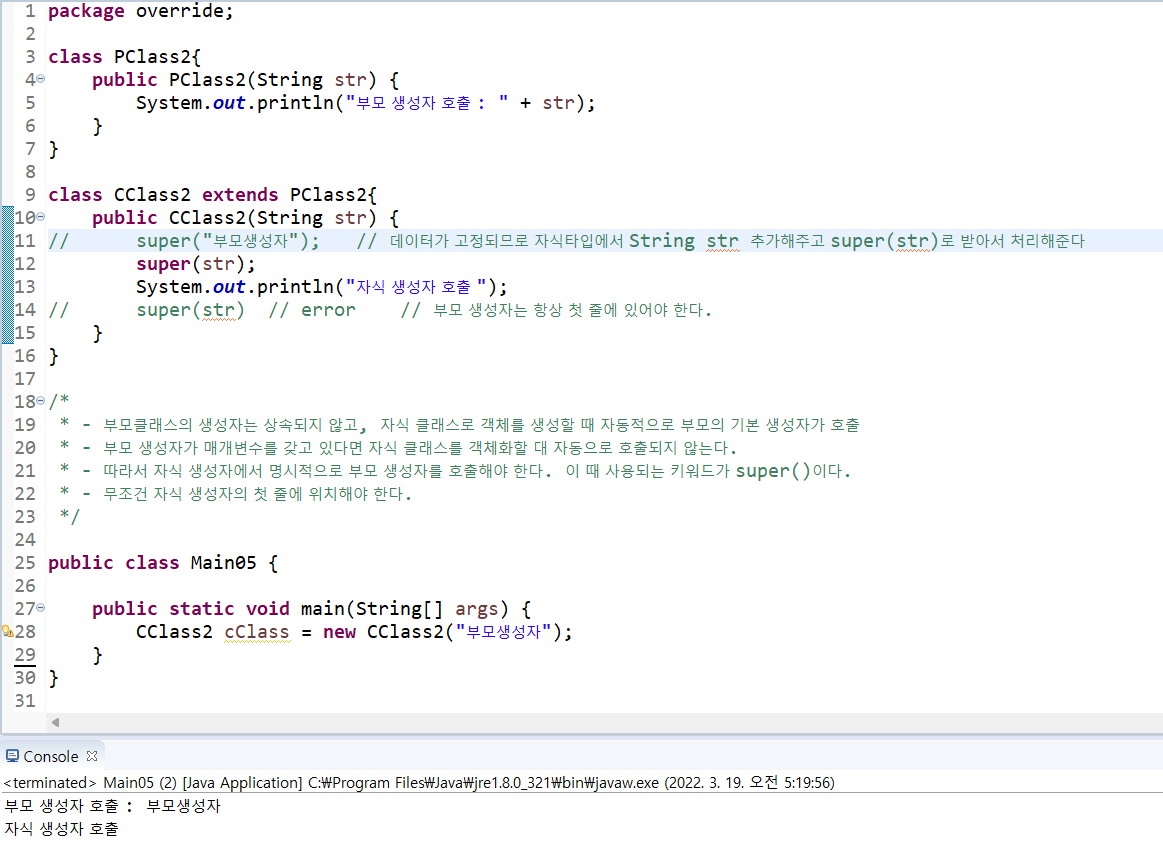The height and width of the screenshot is (841, 1163).
Task: Click the closing '*/' on line 23
Action: (x=70, y=517)
